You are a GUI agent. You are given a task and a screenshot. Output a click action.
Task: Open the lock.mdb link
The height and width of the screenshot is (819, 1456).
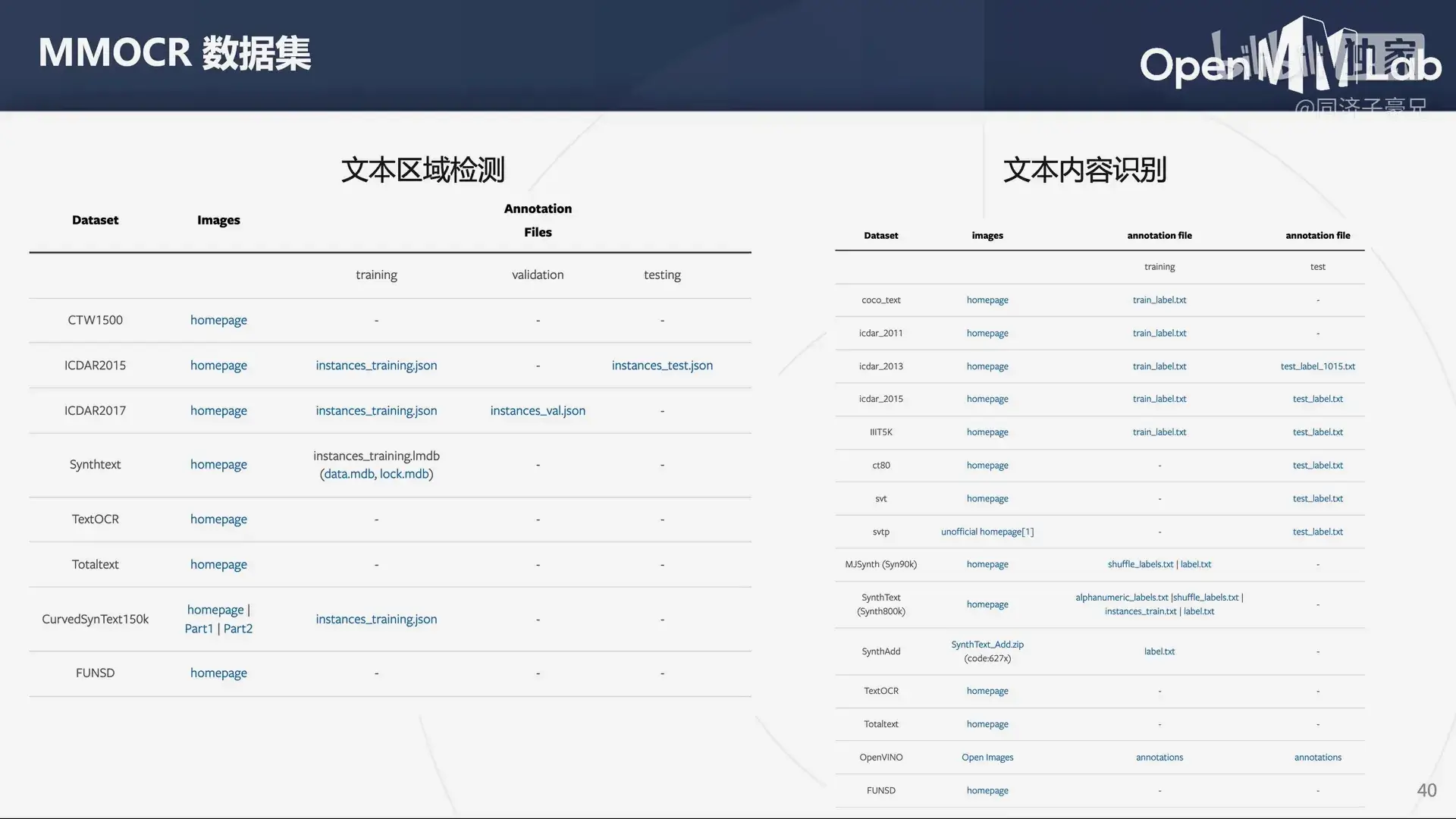click(404, 474)
